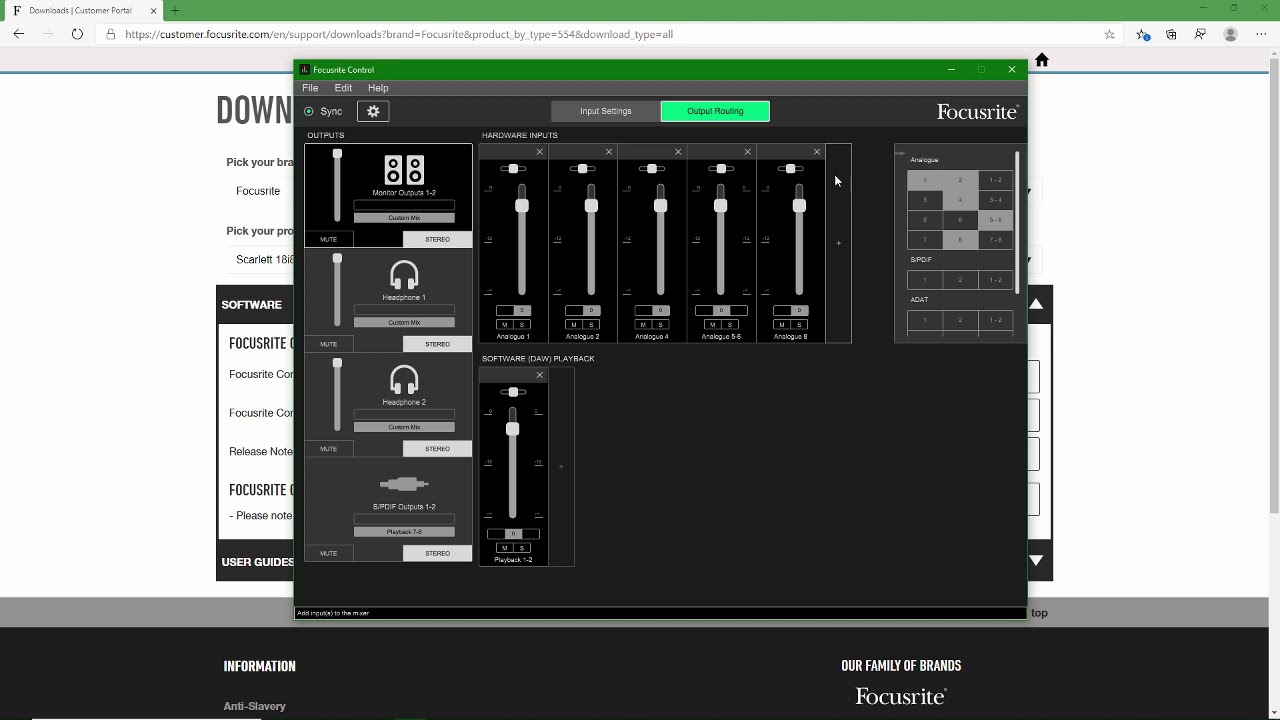
Task: Open a new browser tab
Action: [x=175, y=10]
